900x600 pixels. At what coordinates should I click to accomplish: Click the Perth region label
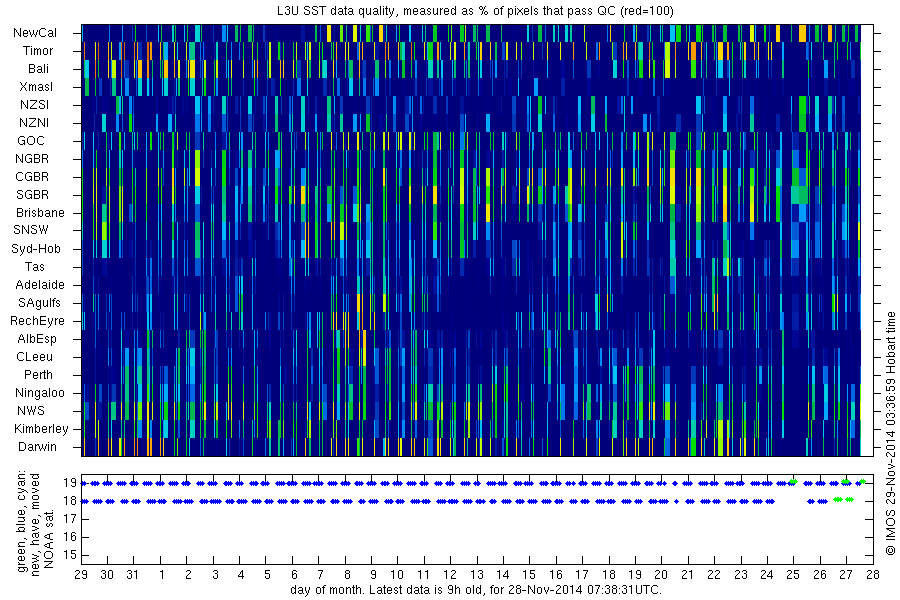(x=38, y=375)
